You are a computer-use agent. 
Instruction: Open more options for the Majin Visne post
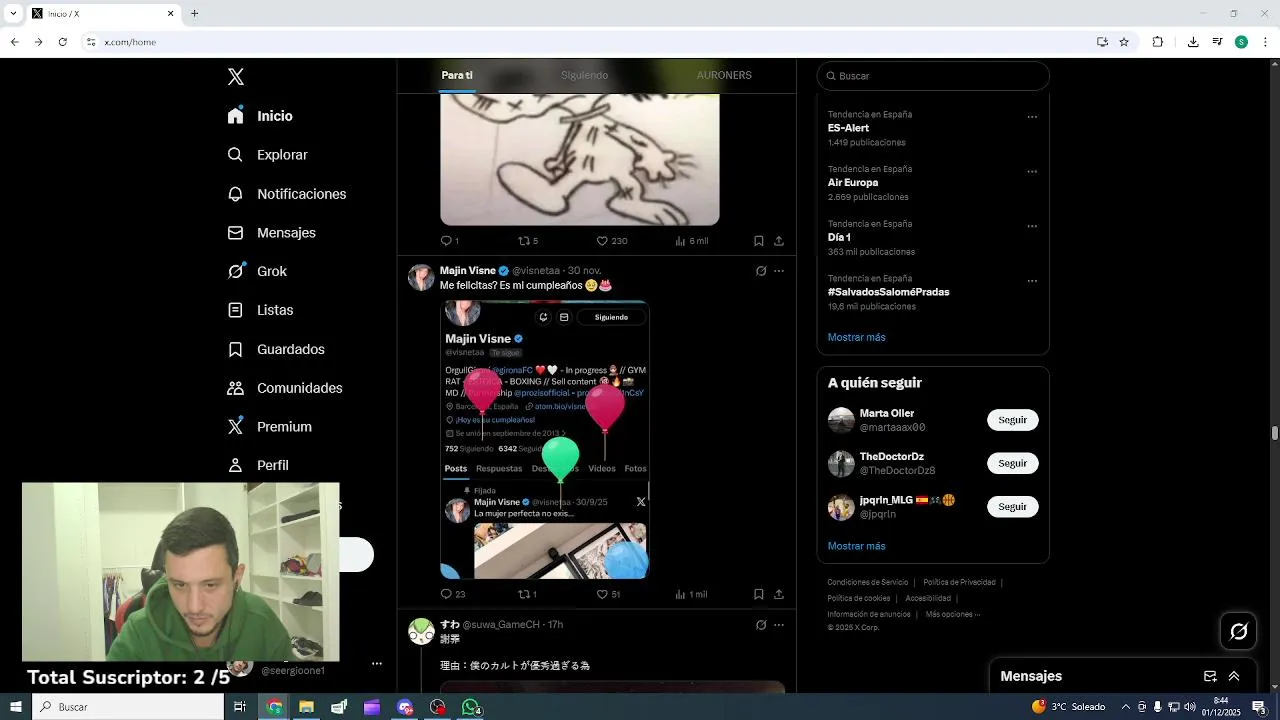pyautogui.click(x=779, y=271)
